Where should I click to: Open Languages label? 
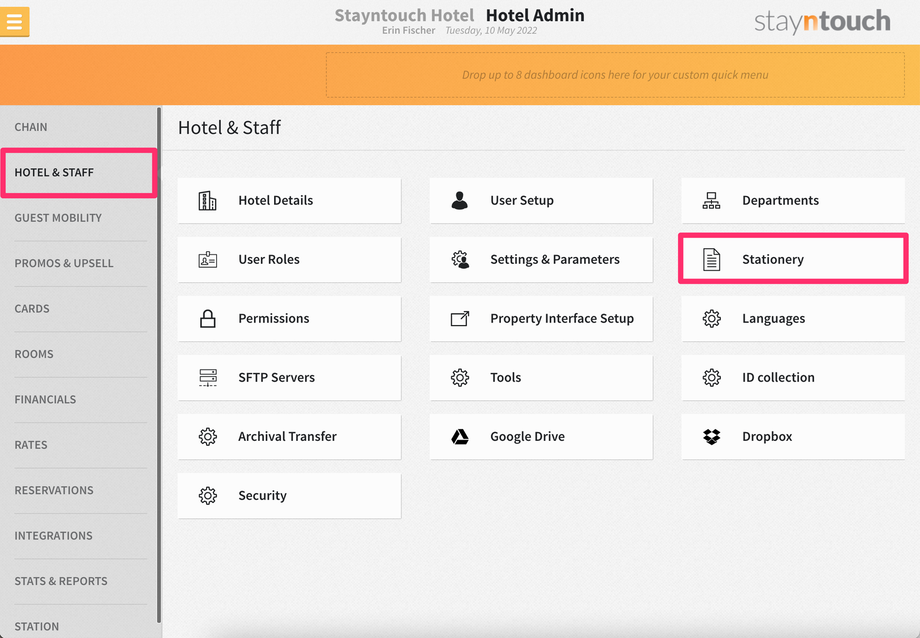point(773,319)
